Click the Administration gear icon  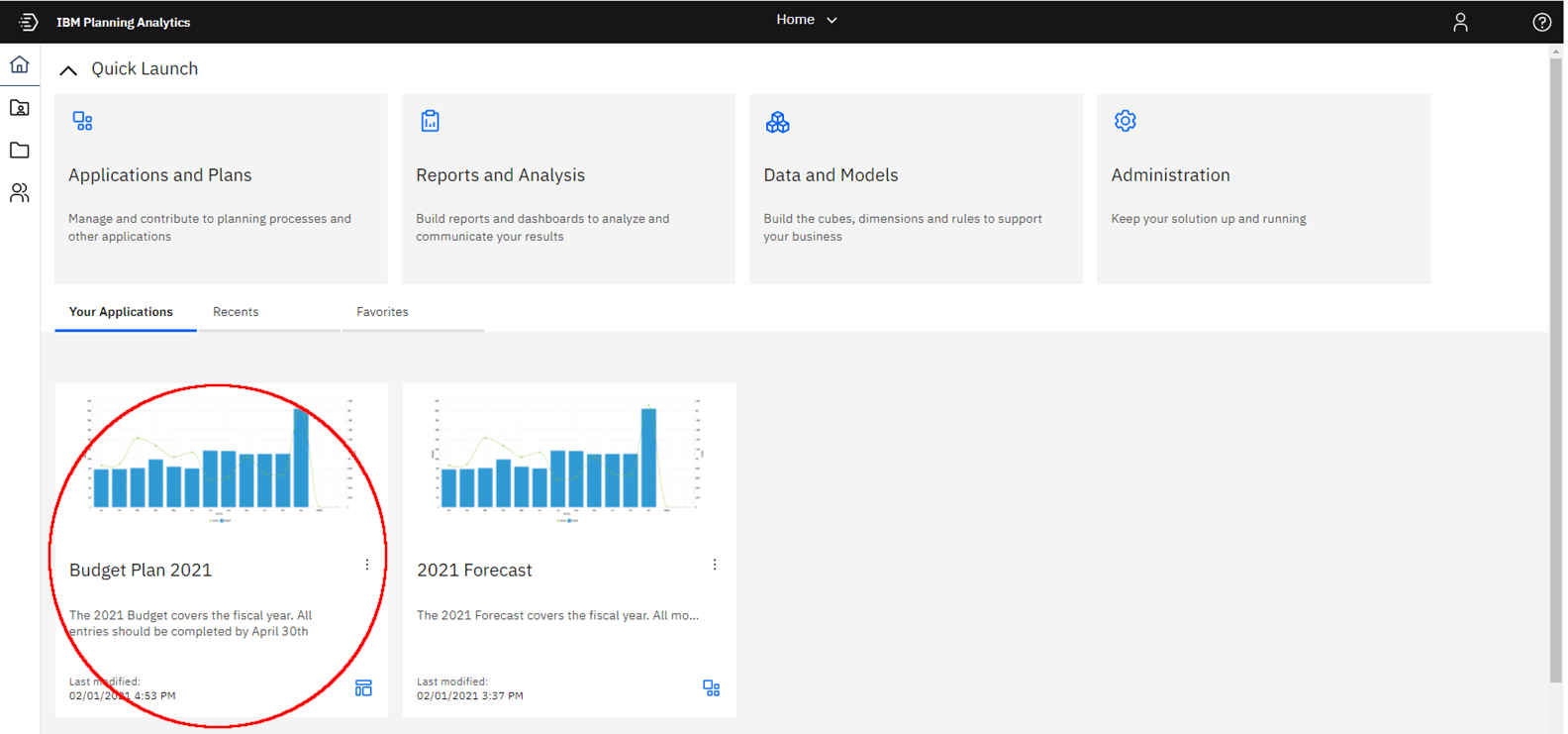coord(1125,121)
